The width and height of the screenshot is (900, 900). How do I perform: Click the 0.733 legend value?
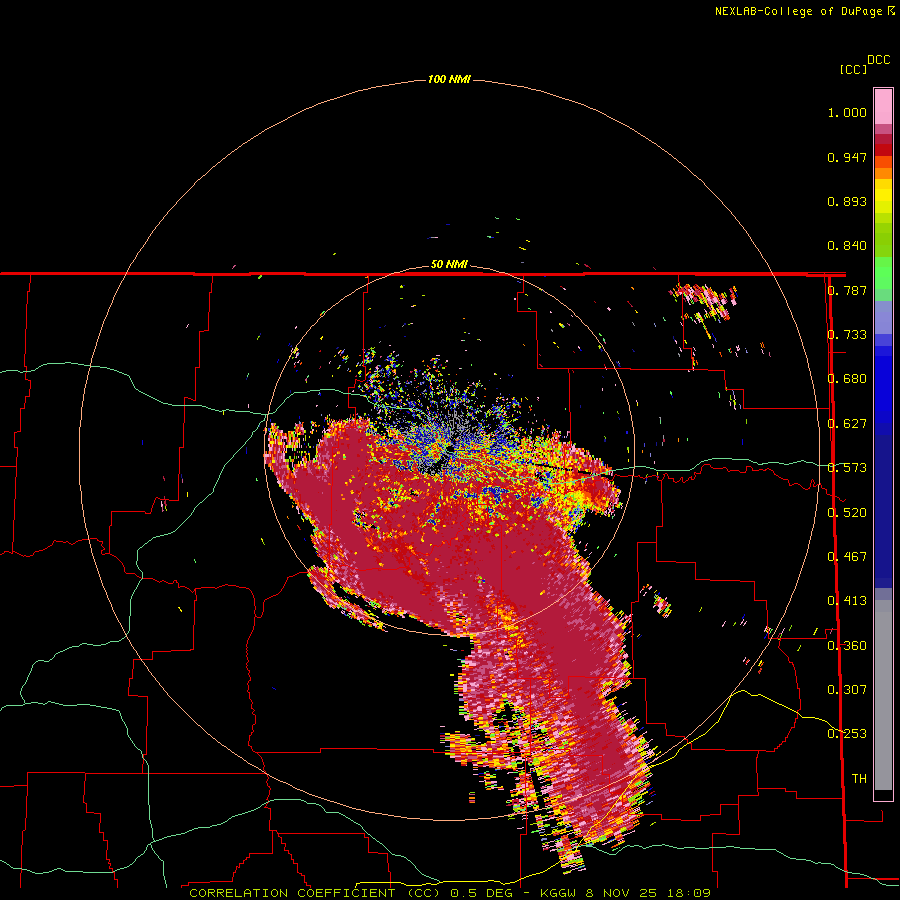(x=847, y=335)
